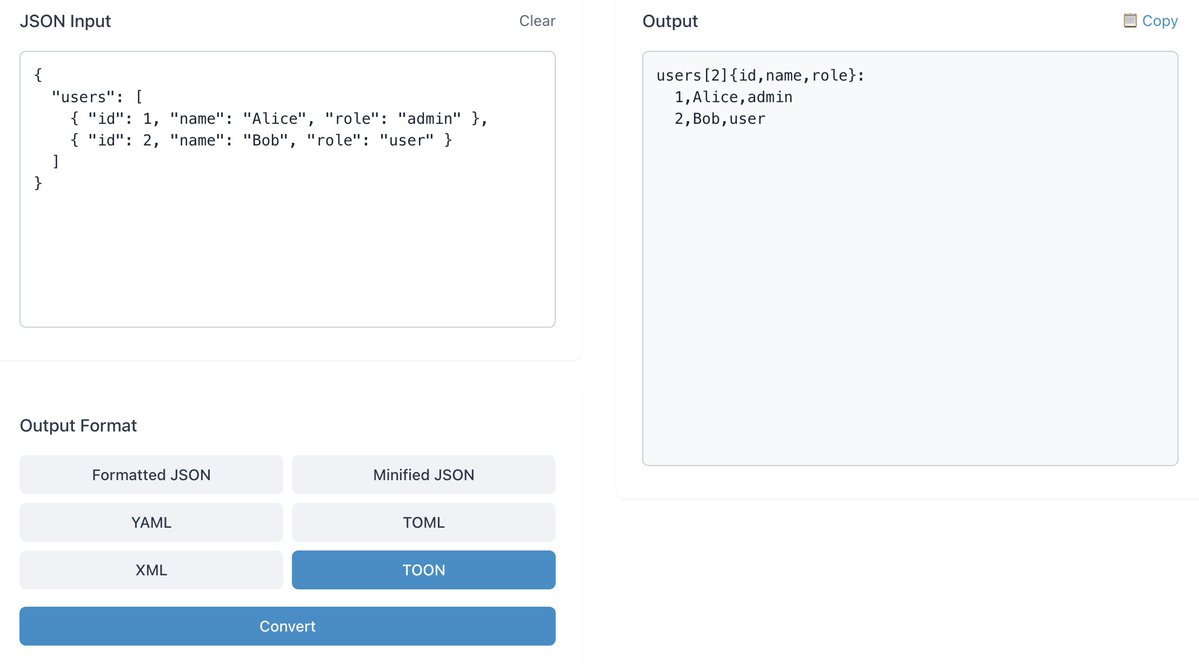Click the clipboard icon beside Copy
The height and width of the screenshot is (664, 1199).
click(1131, 20)
